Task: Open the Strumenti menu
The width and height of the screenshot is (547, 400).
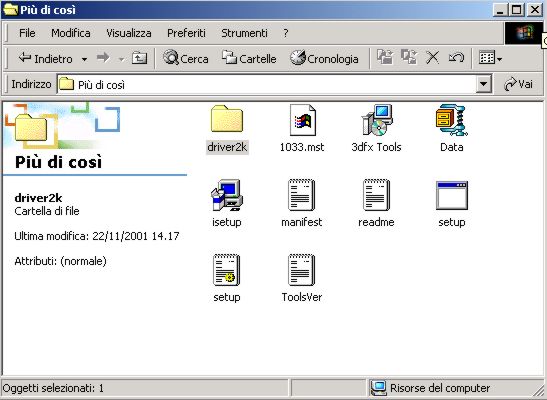Action: pyautogui.click(x=244, y=33)
